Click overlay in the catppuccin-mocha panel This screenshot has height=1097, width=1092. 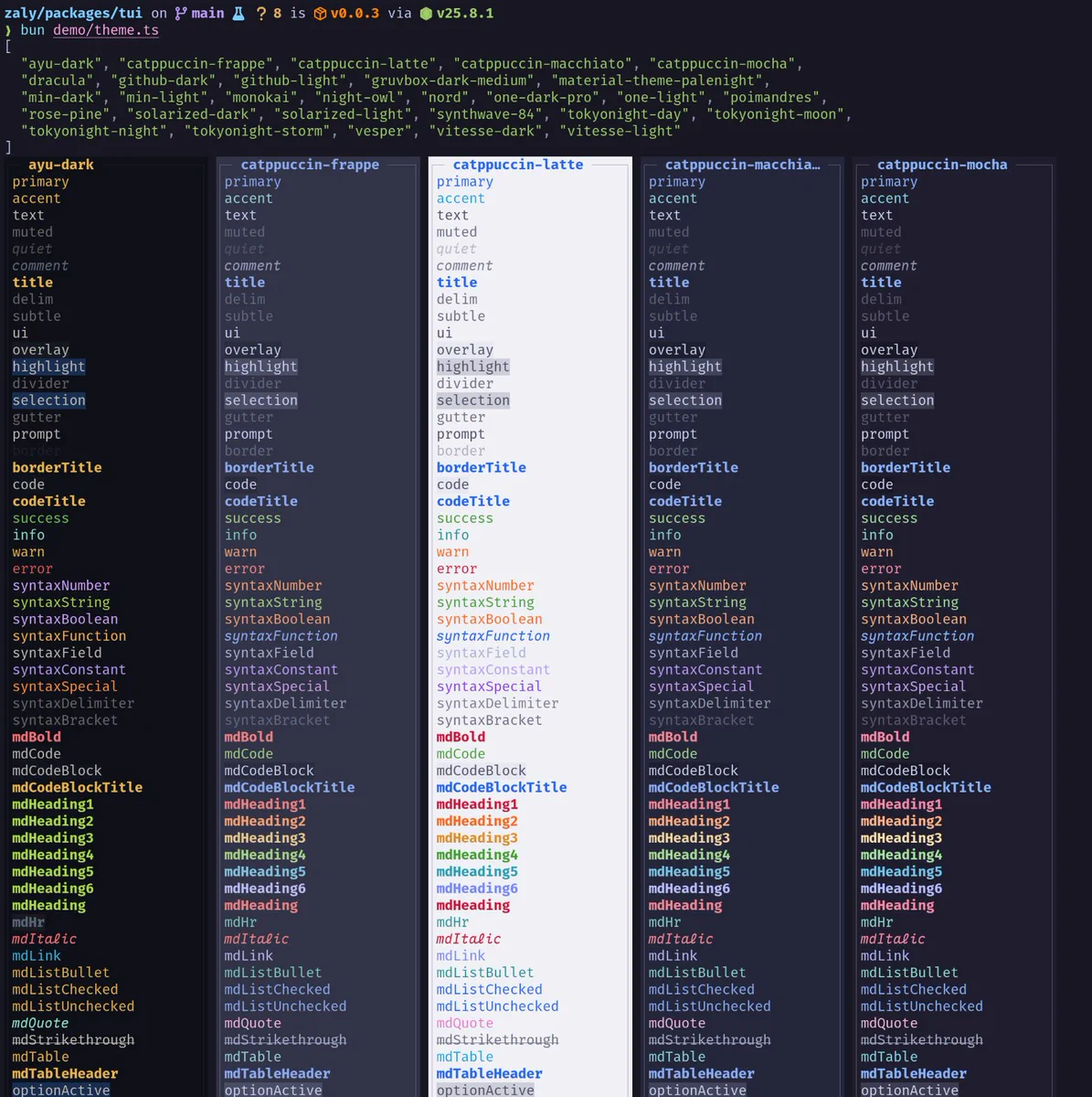pos(889,350)
